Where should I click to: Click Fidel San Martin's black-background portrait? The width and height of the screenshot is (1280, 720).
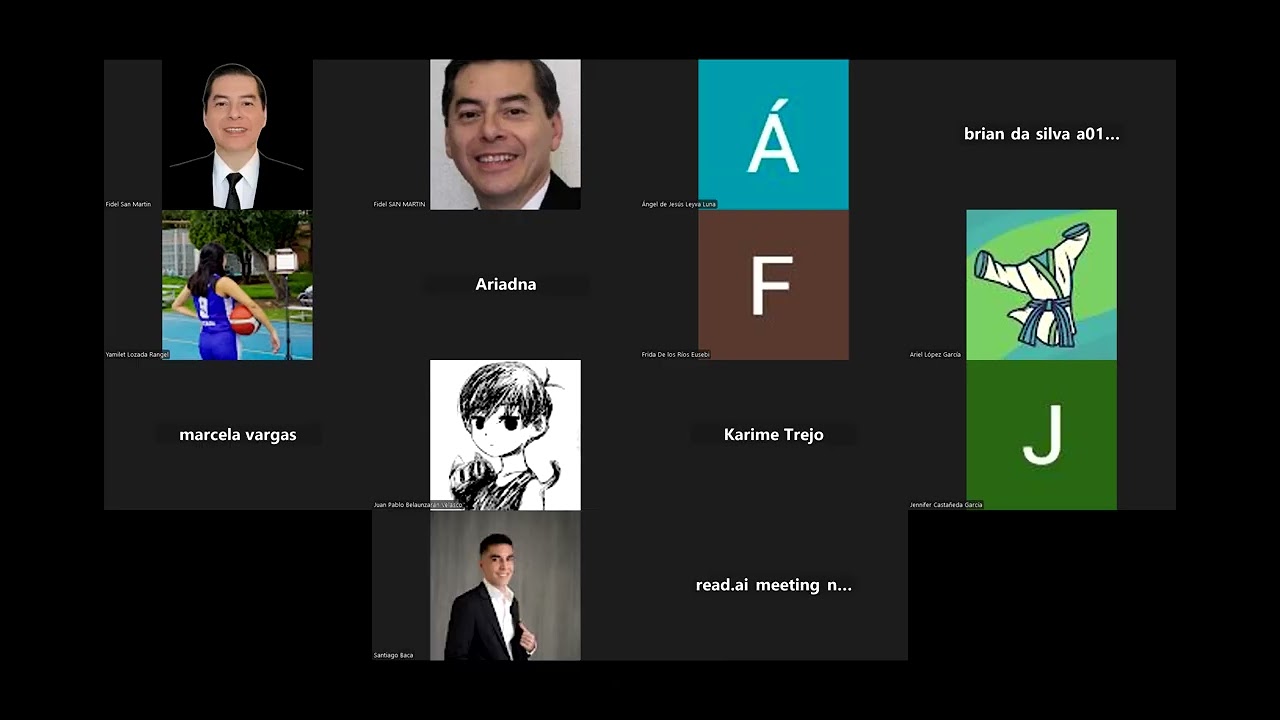pyautogui.click(x=237, y=134)
